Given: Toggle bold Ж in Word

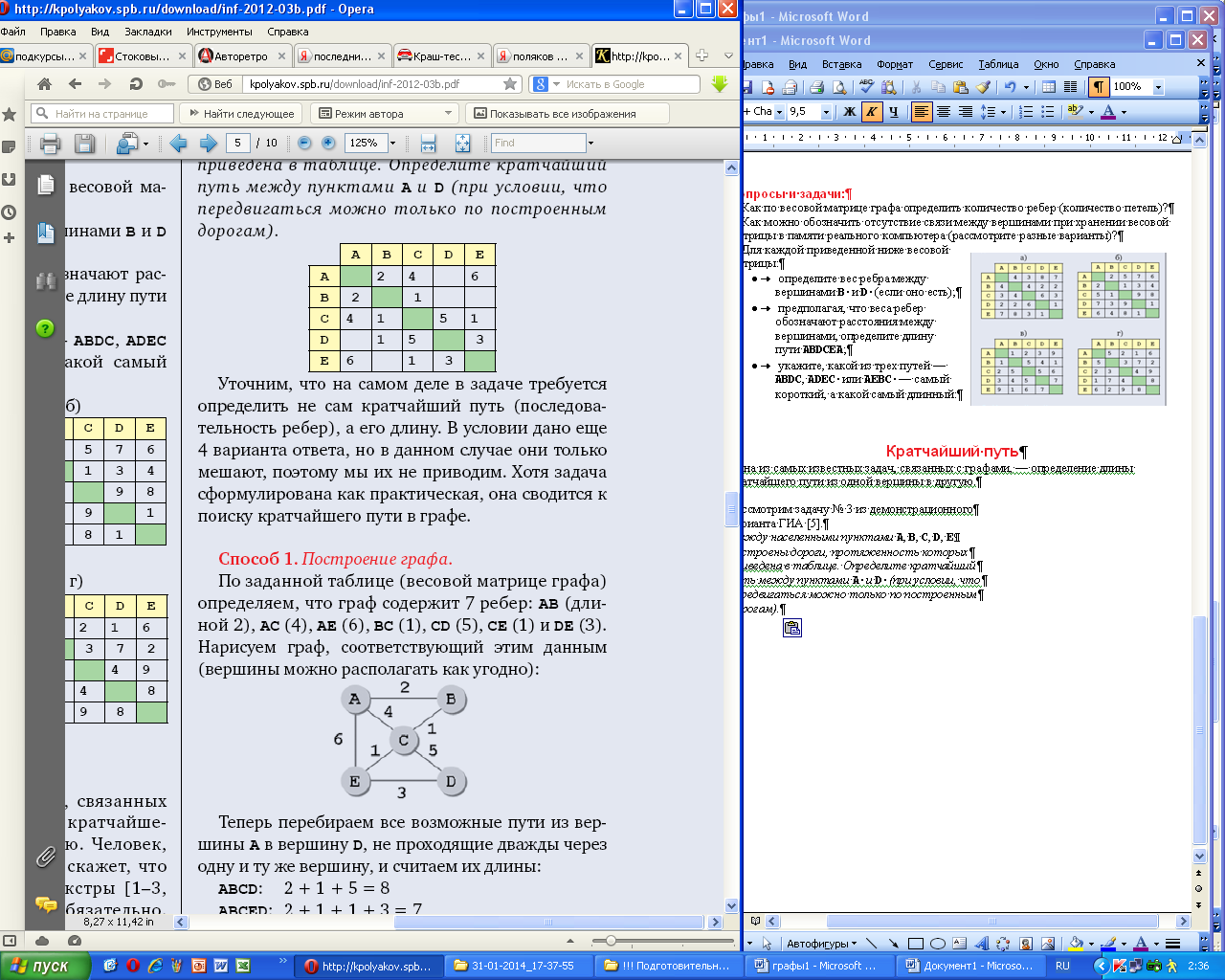Looking at the screenshot, I should (x=850, y=112).
